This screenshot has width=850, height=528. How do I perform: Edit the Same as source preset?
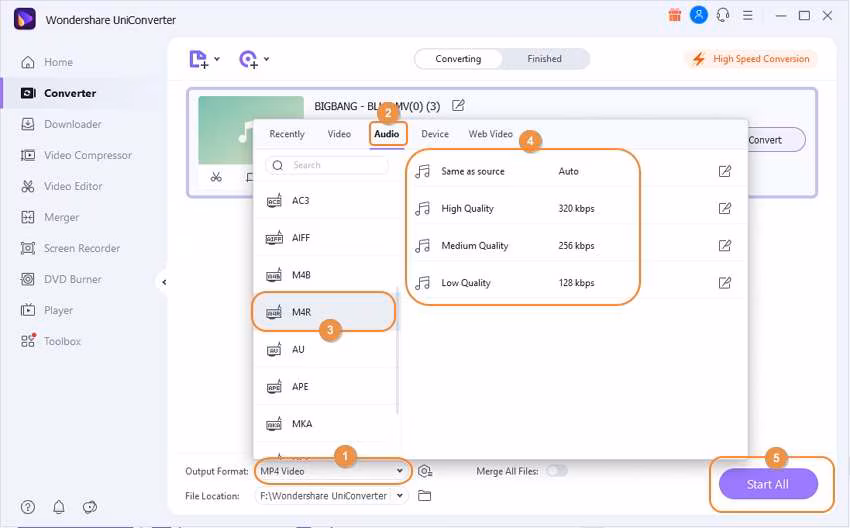tap(725, 171)
